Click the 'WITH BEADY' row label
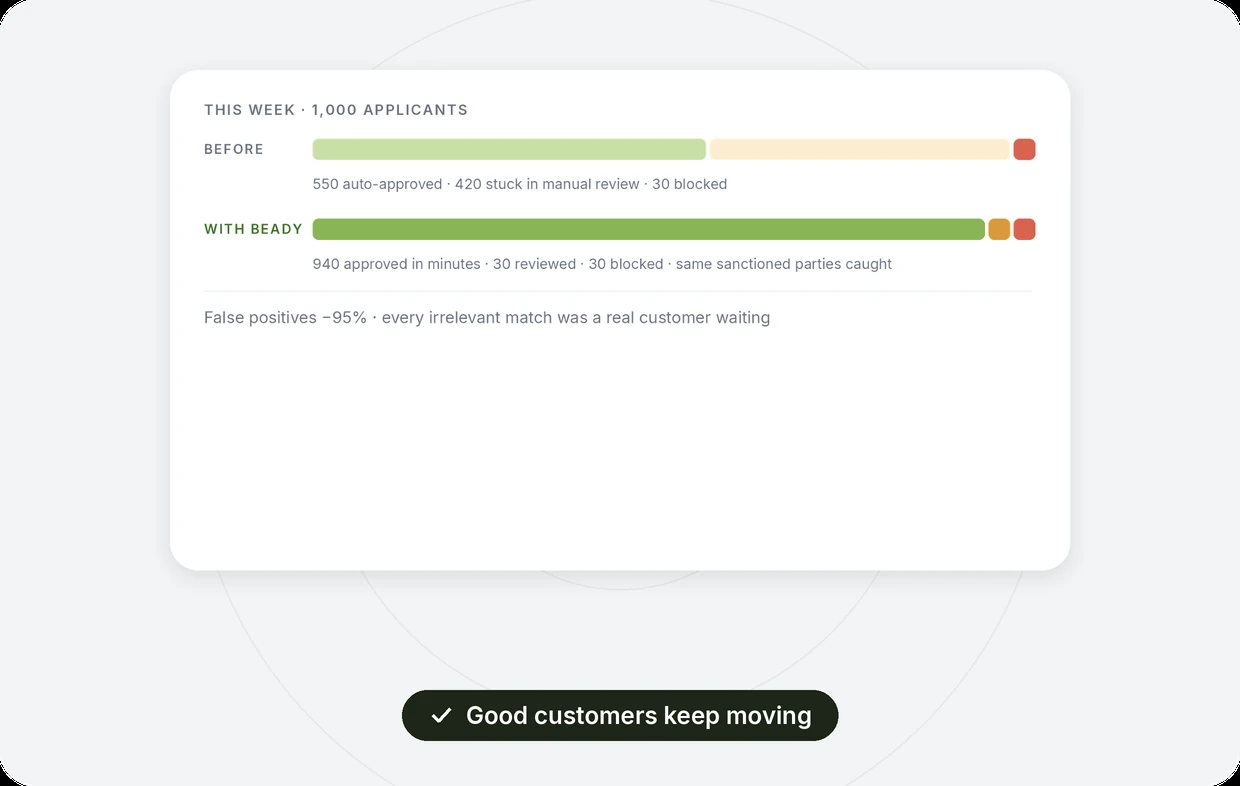The image size is (1240, 786). coord(253,229)
